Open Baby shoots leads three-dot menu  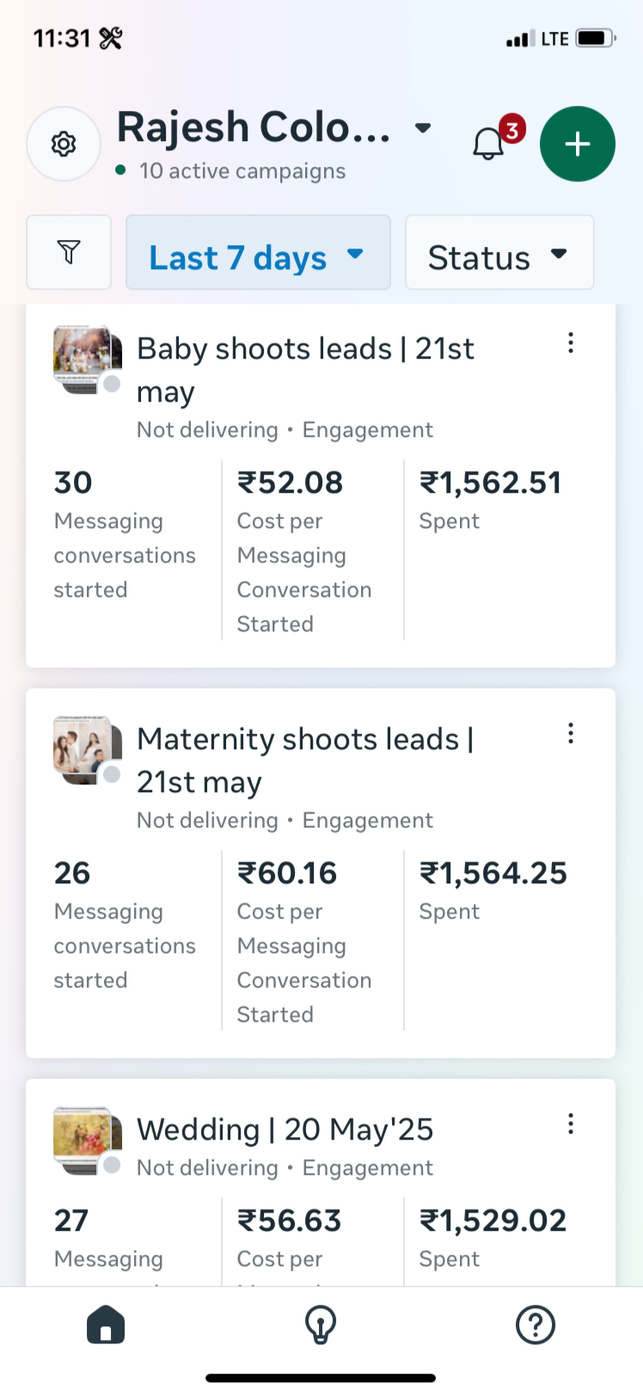[570, 343]
